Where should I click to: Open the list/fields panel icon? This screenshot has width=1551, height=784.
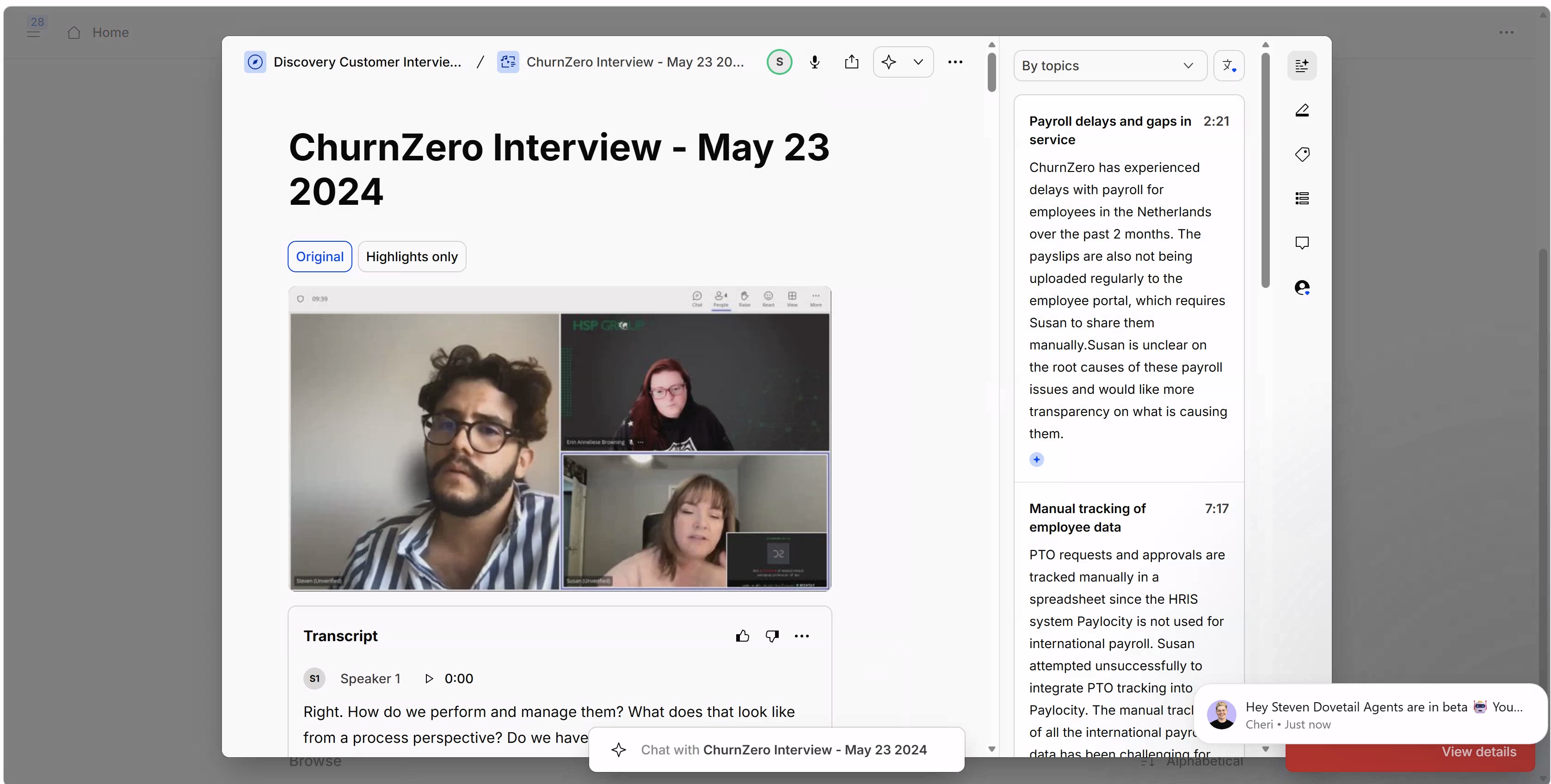[1302, 199]
